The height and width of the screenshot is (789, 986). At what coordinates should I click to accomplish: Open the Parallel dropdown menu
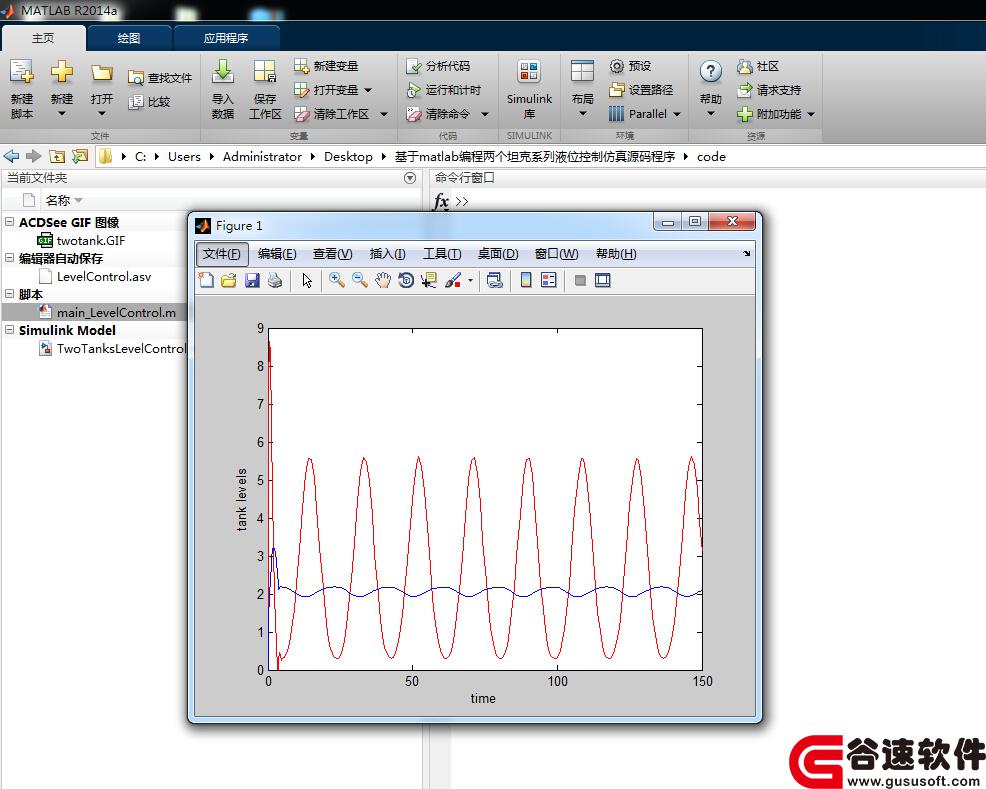click(x=677, y=114)
